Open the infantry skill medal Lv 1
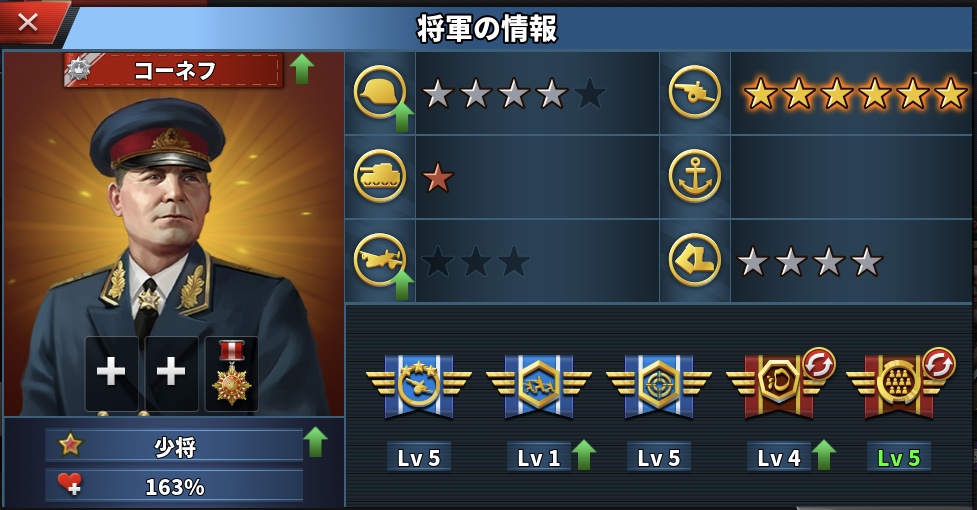This screenshot has height=510, width=977. (538, 385)
